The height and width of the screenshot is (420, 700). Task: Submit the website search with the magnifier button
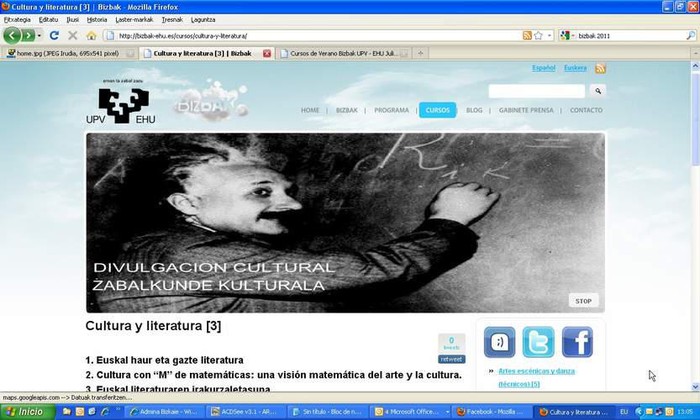point(598,91)
